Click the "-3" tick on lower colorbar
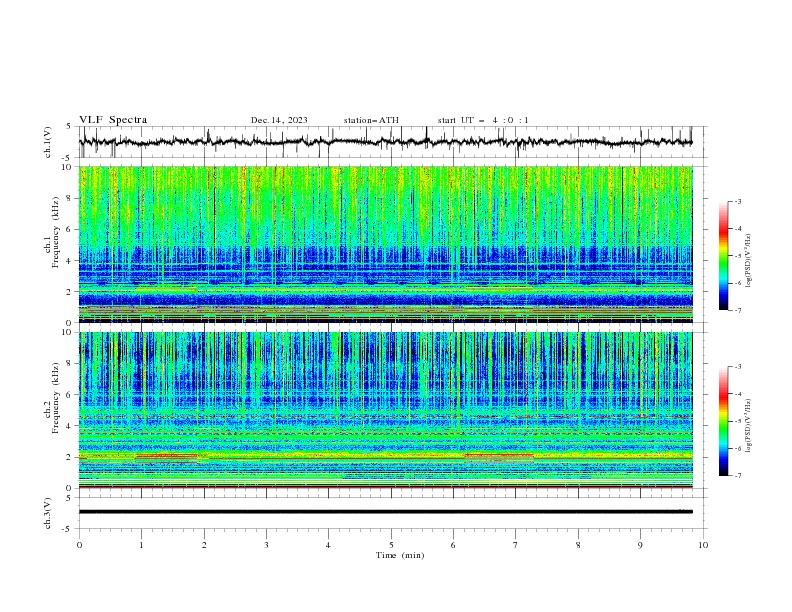 point(738,367)
